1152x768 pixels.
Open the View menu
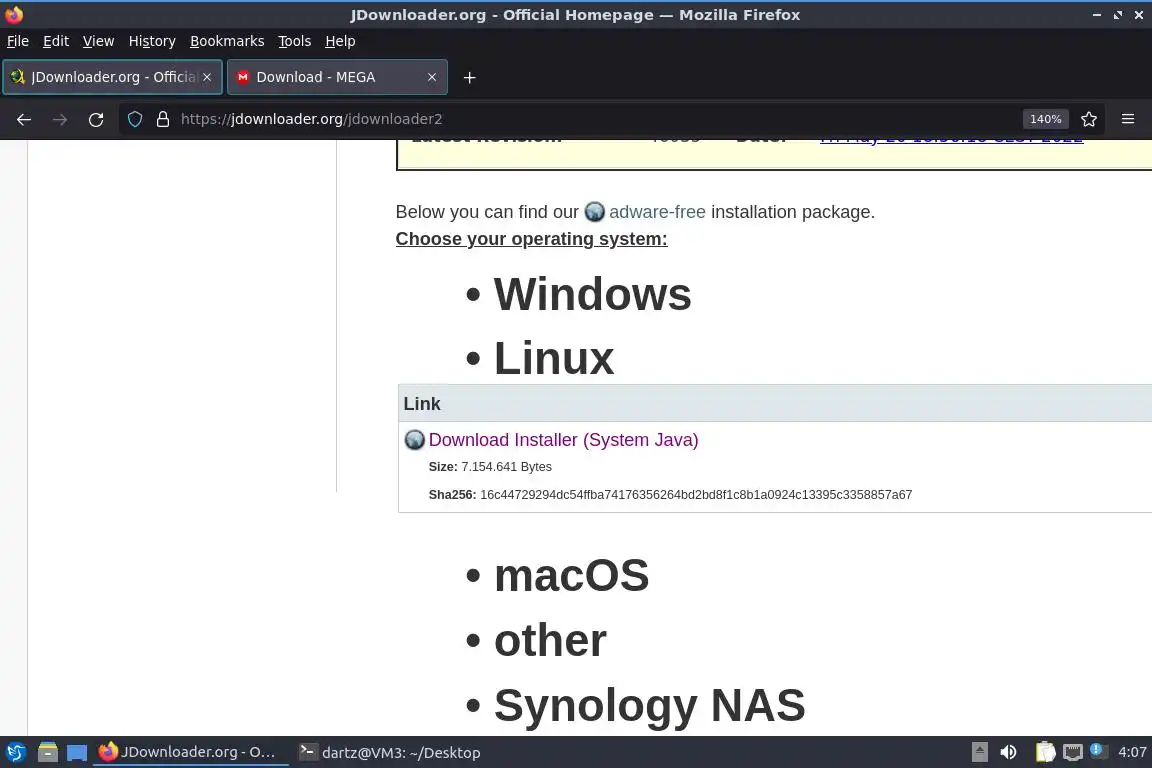98,41
